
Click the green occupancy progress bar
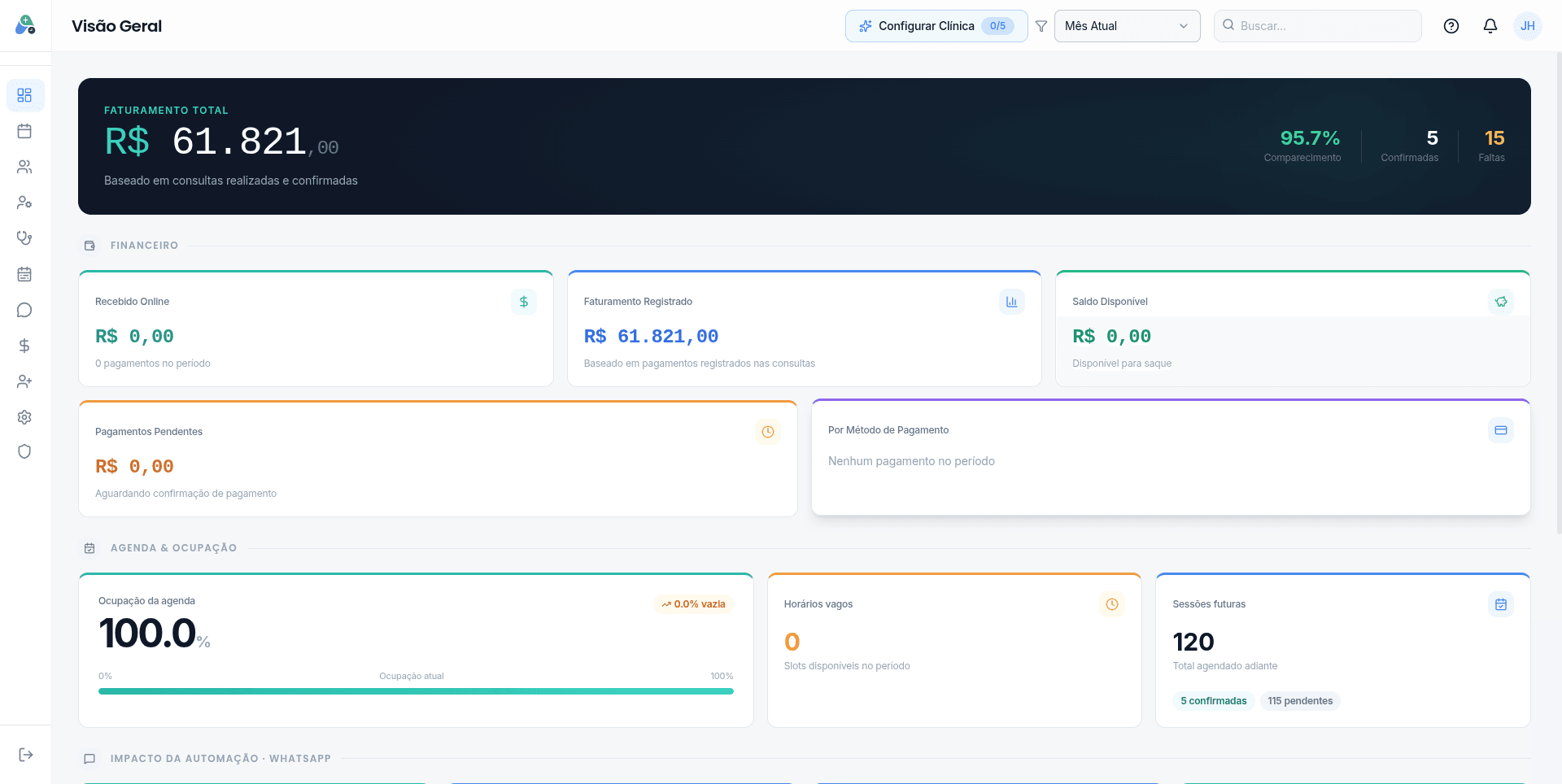pyautogui.click(x=416, y=690)
